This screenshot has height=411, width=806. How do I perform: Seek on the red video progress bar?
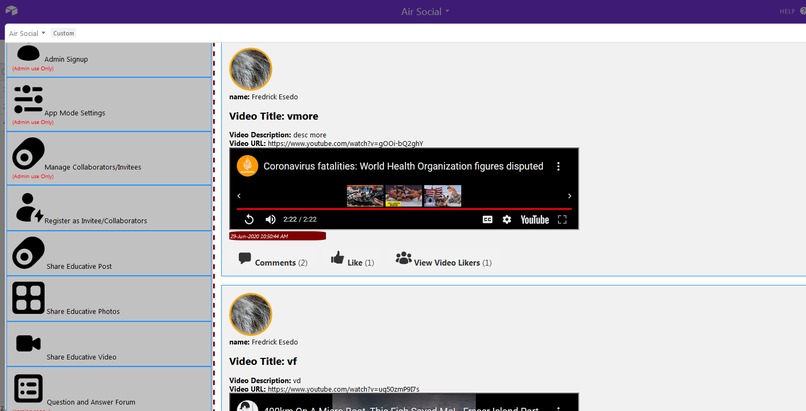point(404,209)
